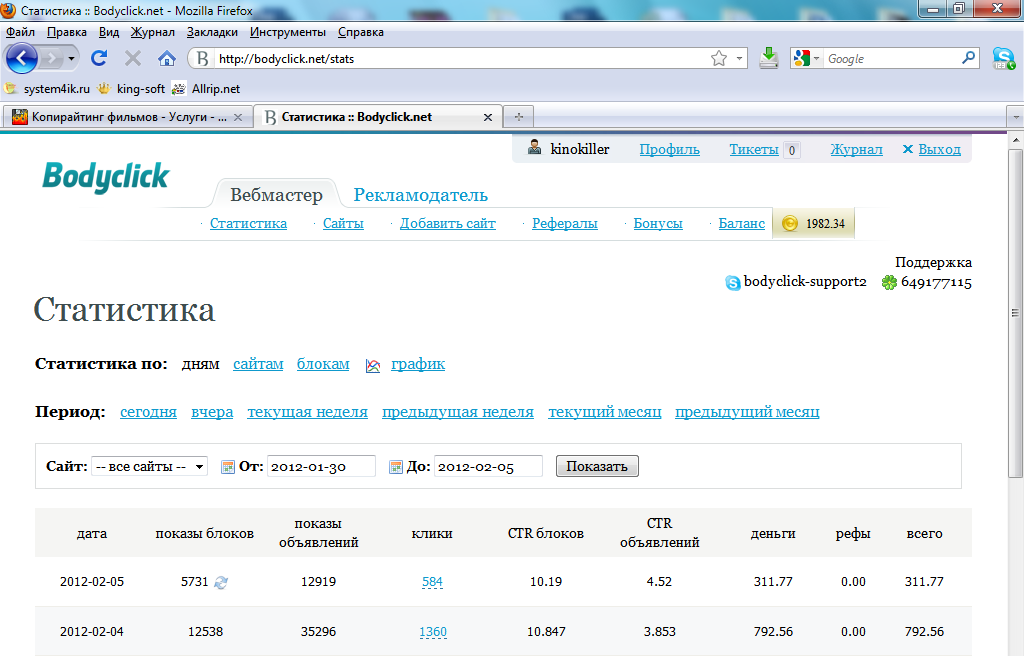Open the downloads arrow icon
Viewport: 1024px width, 656px height.
769,58
